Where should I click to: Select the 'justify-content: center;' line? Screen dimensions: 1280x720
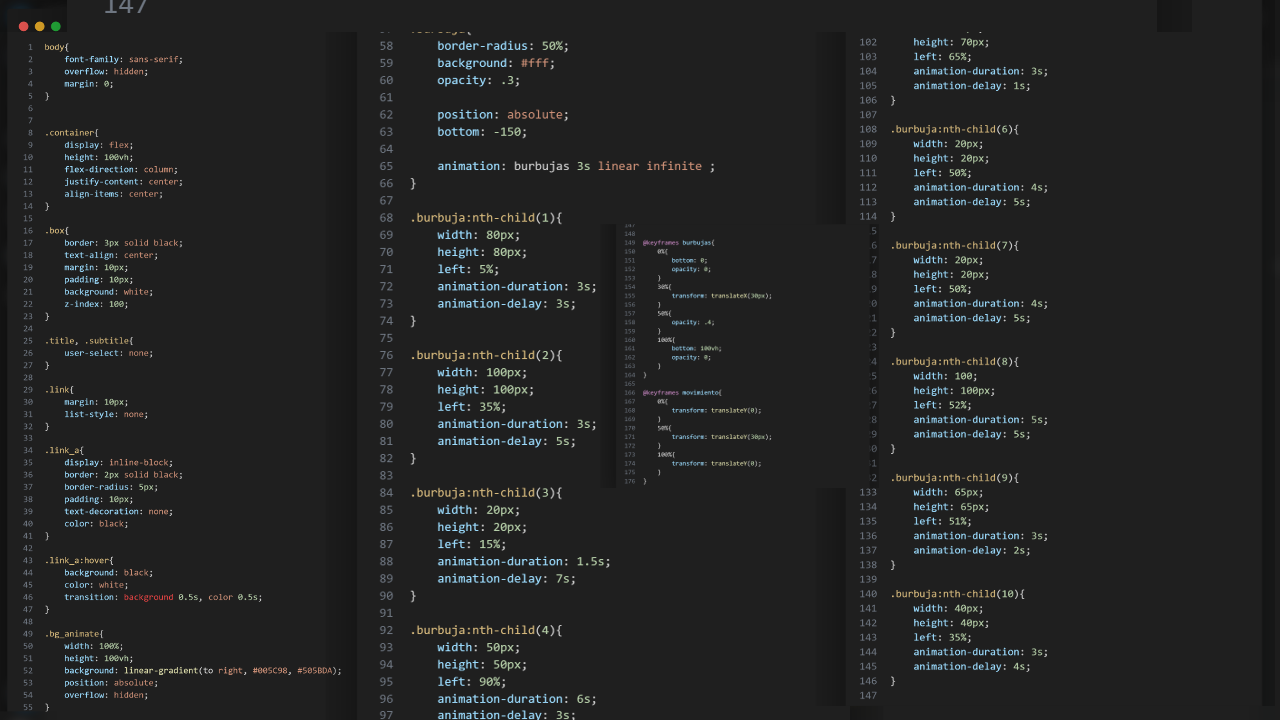[x=123, y=181]
